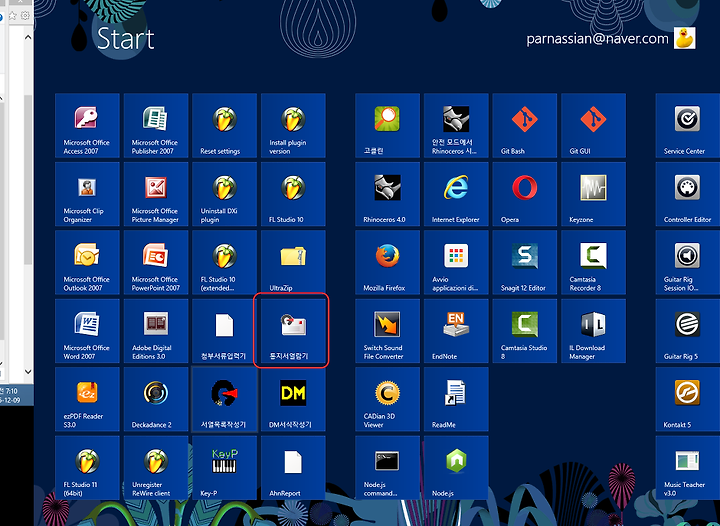Launch the Opera browser

[x=524, y=194]
